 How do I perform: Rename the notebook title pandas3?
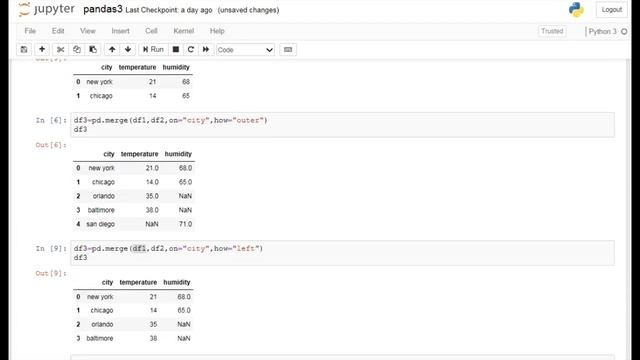pyautogui.click(x=103, y=9)
